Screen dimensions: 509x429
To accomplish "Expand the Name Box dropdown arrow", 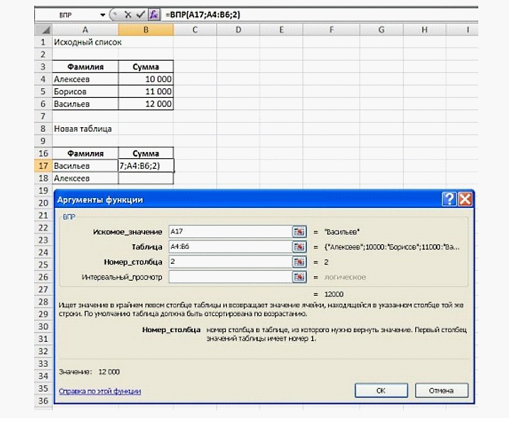I will (x=103, y=15).
